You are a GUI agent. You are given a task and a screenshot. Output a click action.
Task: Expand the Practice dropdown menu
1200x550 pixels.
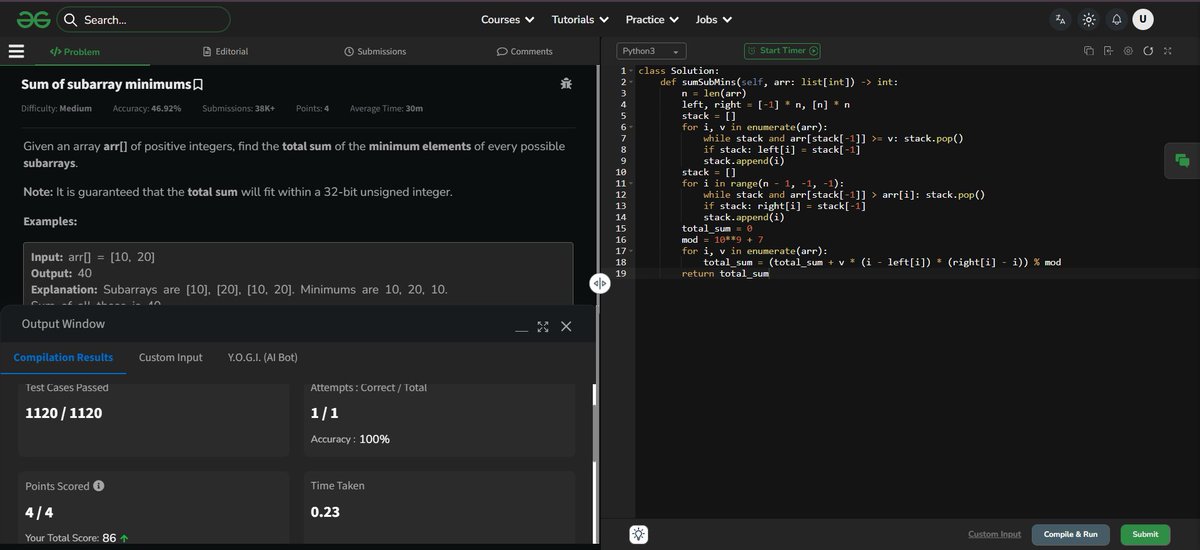[652, 19]
